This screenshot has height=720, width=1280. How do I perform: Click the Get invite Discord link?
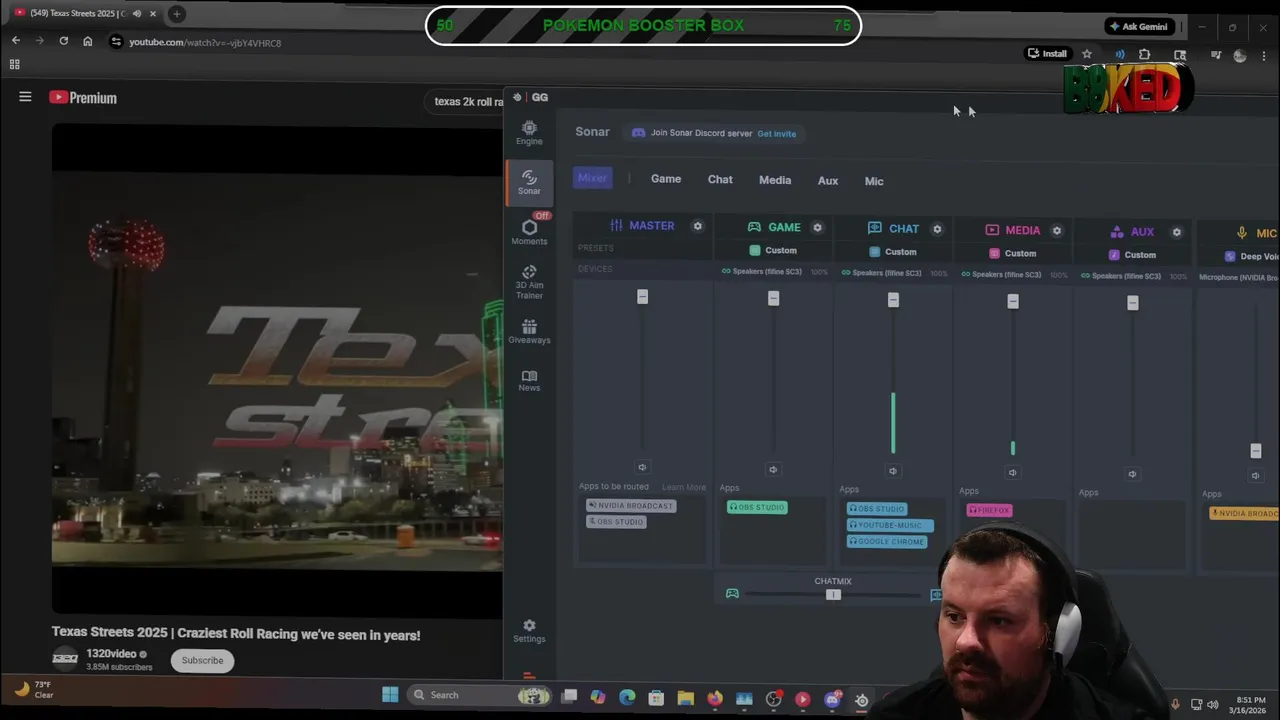coord(777,134)
